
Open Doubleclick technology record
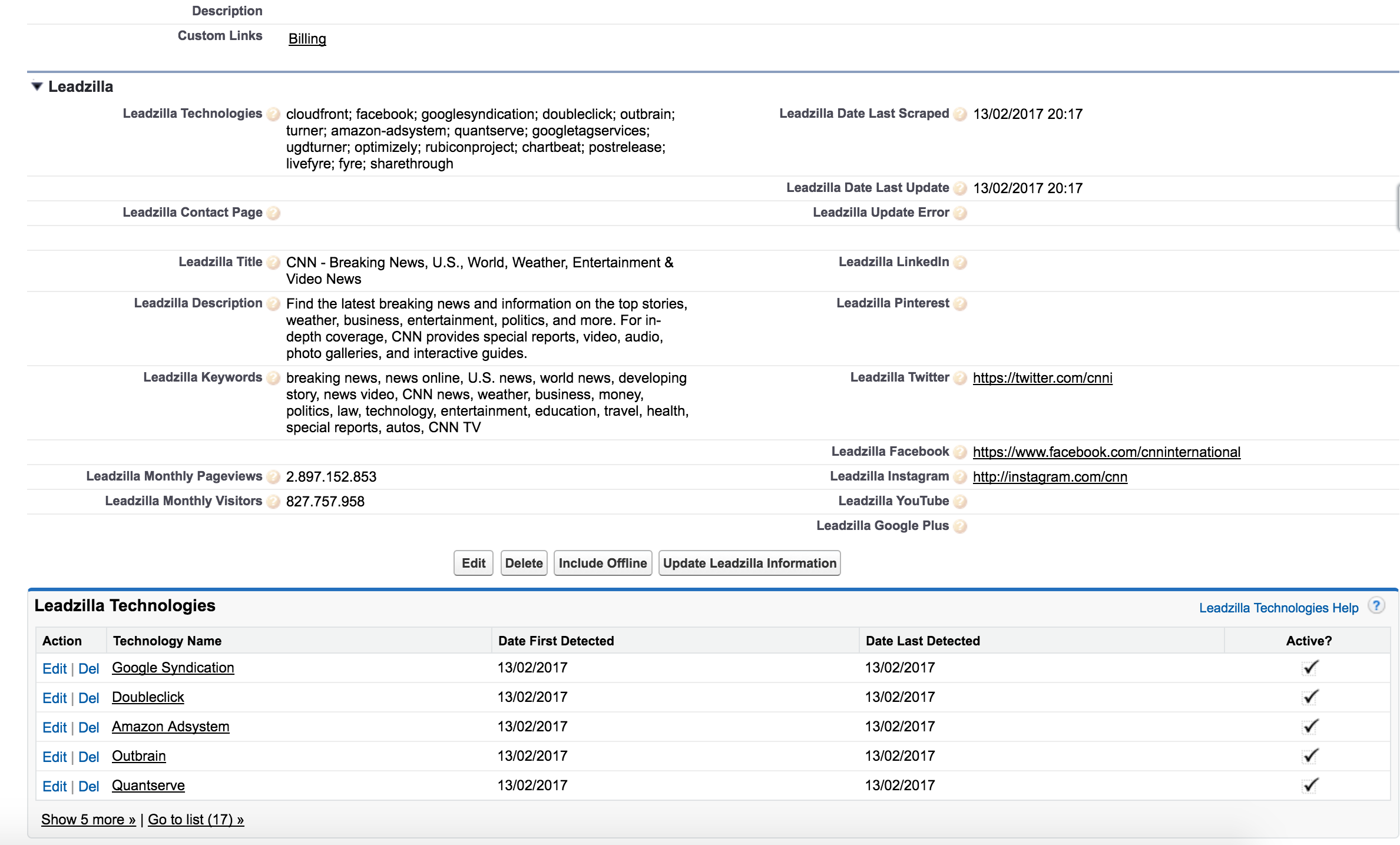click(148, 697)
